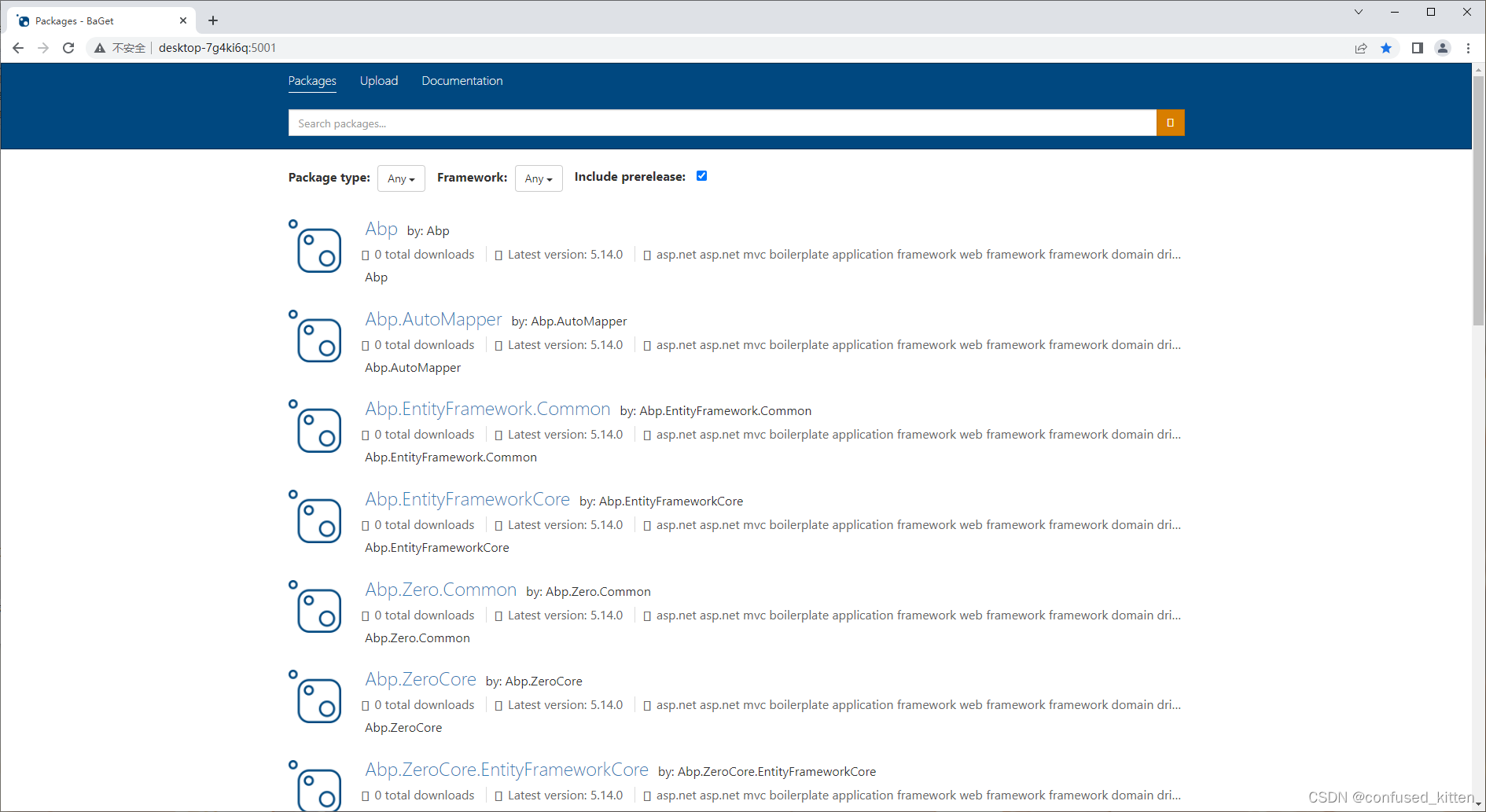Click the Abp.ZeroCore.EntityFrameworkCore package icon
This screenshot has width=1486, height=812.
pos(315,785)
